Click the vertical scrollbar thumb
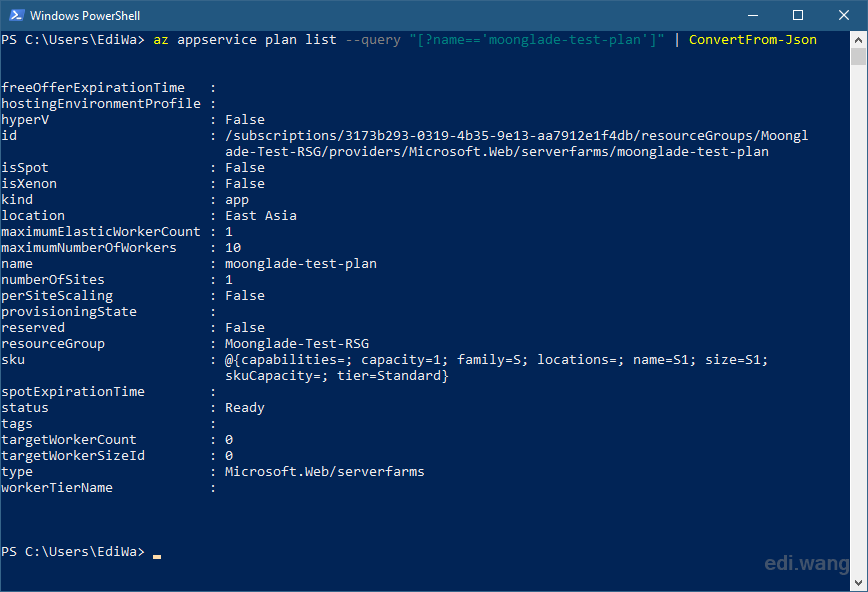 (858, 56)
